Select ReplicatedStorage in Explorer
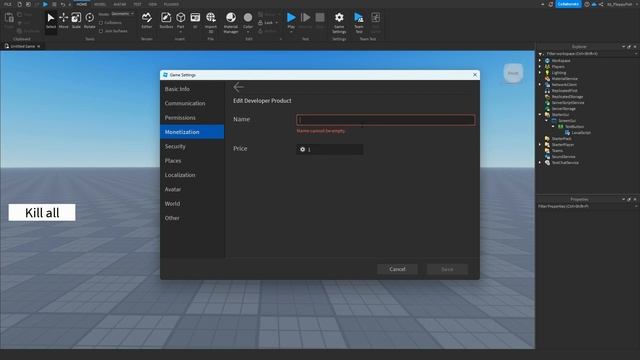 coord(567,97)
